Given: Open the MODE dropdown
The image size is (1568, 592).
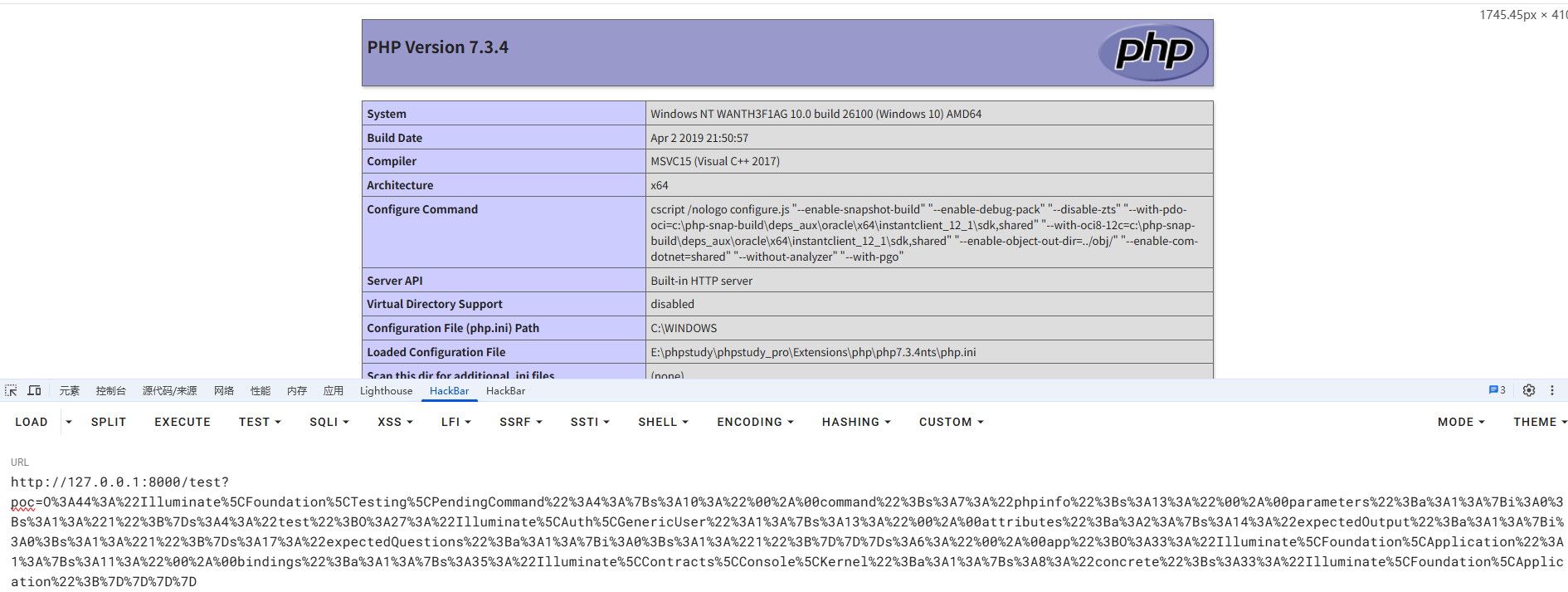Looking at the screenshot, I should [1460, 422].
